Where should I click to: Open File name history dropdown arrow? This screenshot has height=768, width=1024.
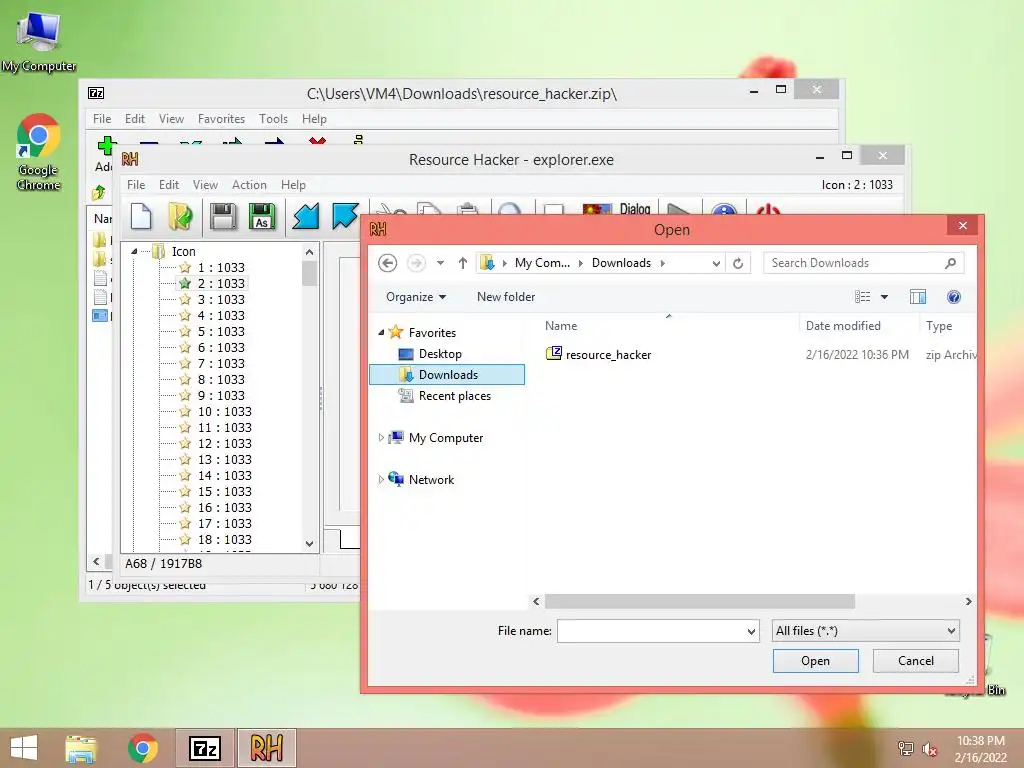tap(751, 632)
